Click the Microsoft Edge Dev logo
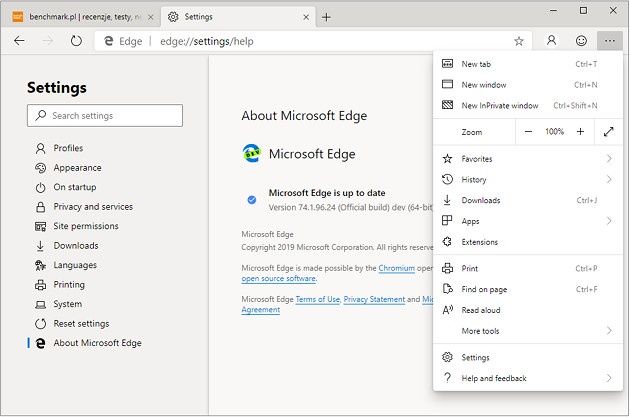The width and height of the screenshot is (630, 417). tap(252, 153)
